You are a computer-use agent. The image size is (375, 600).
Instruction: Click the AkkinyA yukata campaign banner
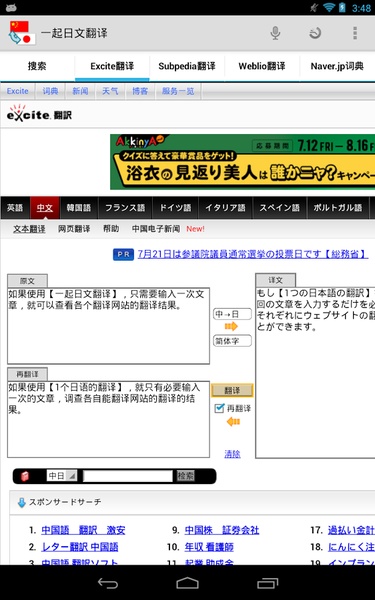point(243,162)
